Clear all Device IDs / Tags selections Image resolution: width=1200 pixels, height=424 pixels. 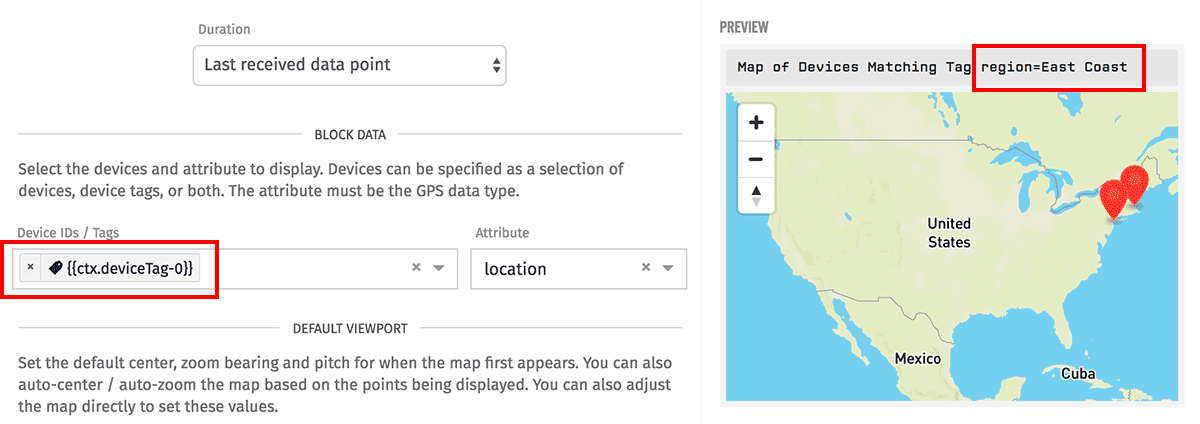click(417, 268)
